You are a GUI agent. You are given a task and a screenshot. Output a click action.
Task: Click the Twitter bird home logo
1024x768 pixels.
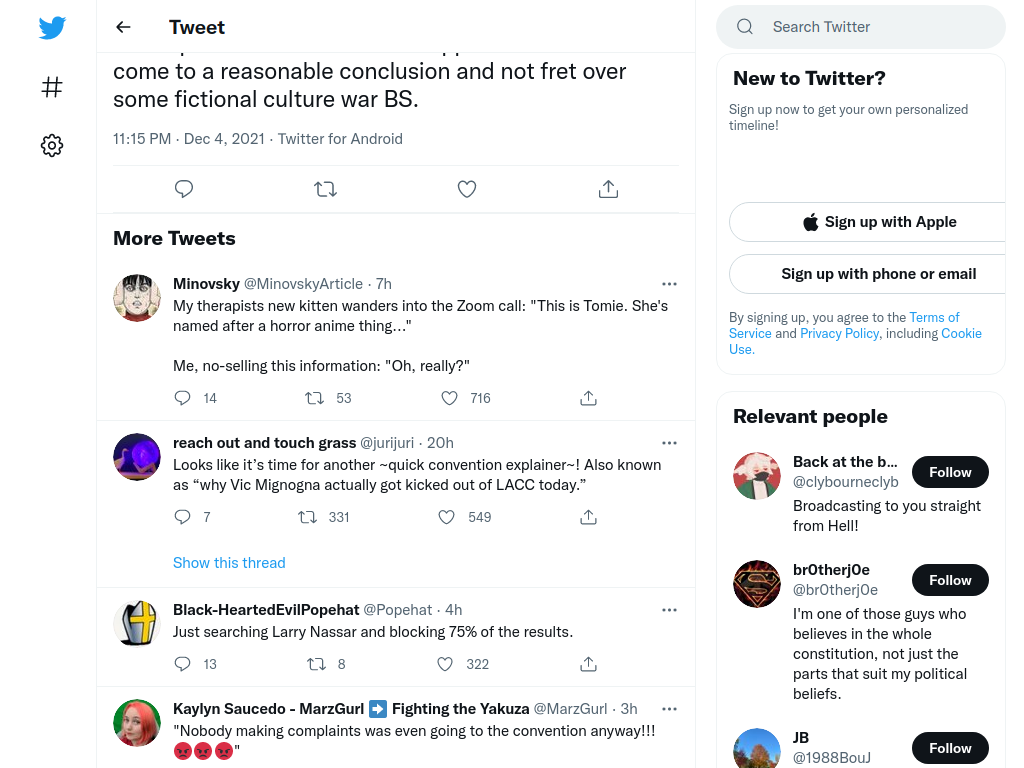(52, 27)
